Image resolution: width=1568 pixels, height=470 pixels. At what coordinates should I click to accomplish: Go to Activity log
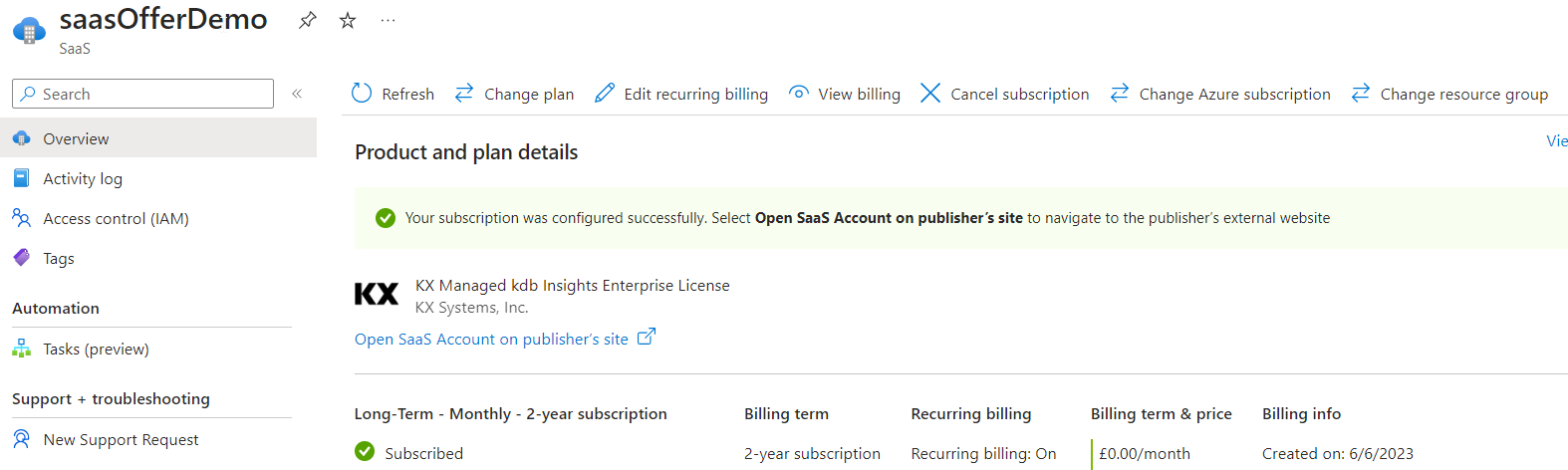click(82, 178)
